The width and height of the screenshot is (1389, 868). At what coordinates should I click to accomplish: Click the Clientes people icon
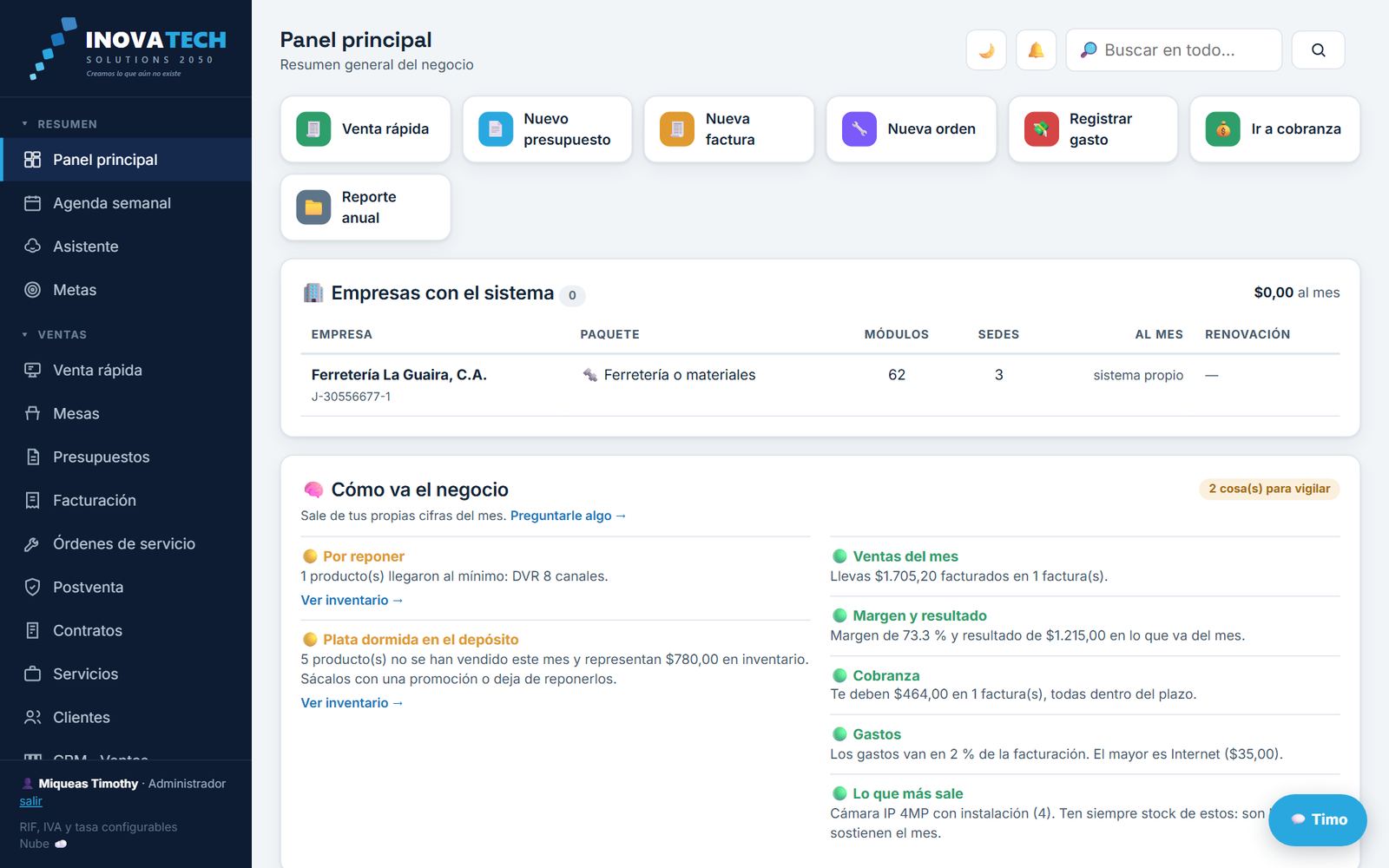coord(32,717)
